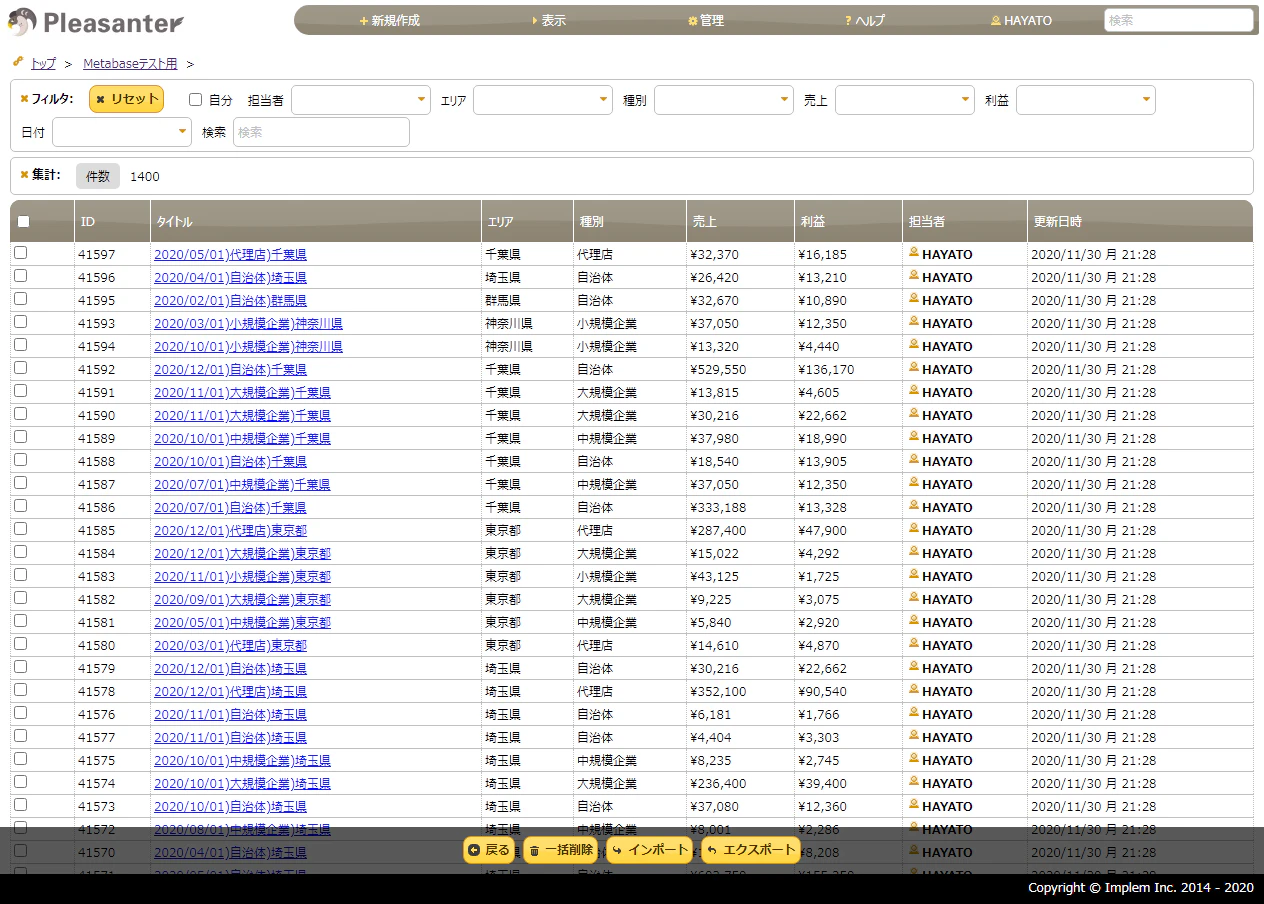
Task: Open record 2020/09/01)大規模企業)東京都
Action: [242, 600]
